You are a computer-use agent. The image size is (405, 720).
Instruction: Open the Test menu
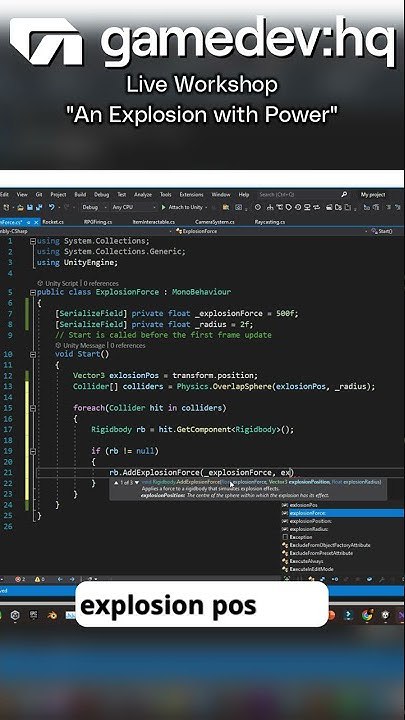122,195
